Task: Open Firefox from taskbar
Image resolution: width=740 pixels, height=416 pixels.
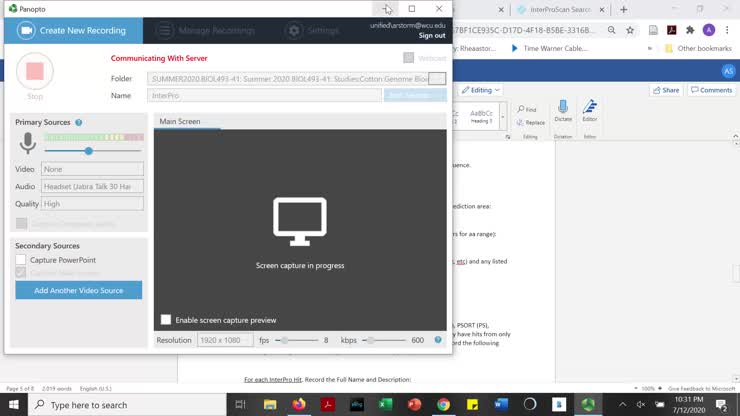Action: pos(299,405)
